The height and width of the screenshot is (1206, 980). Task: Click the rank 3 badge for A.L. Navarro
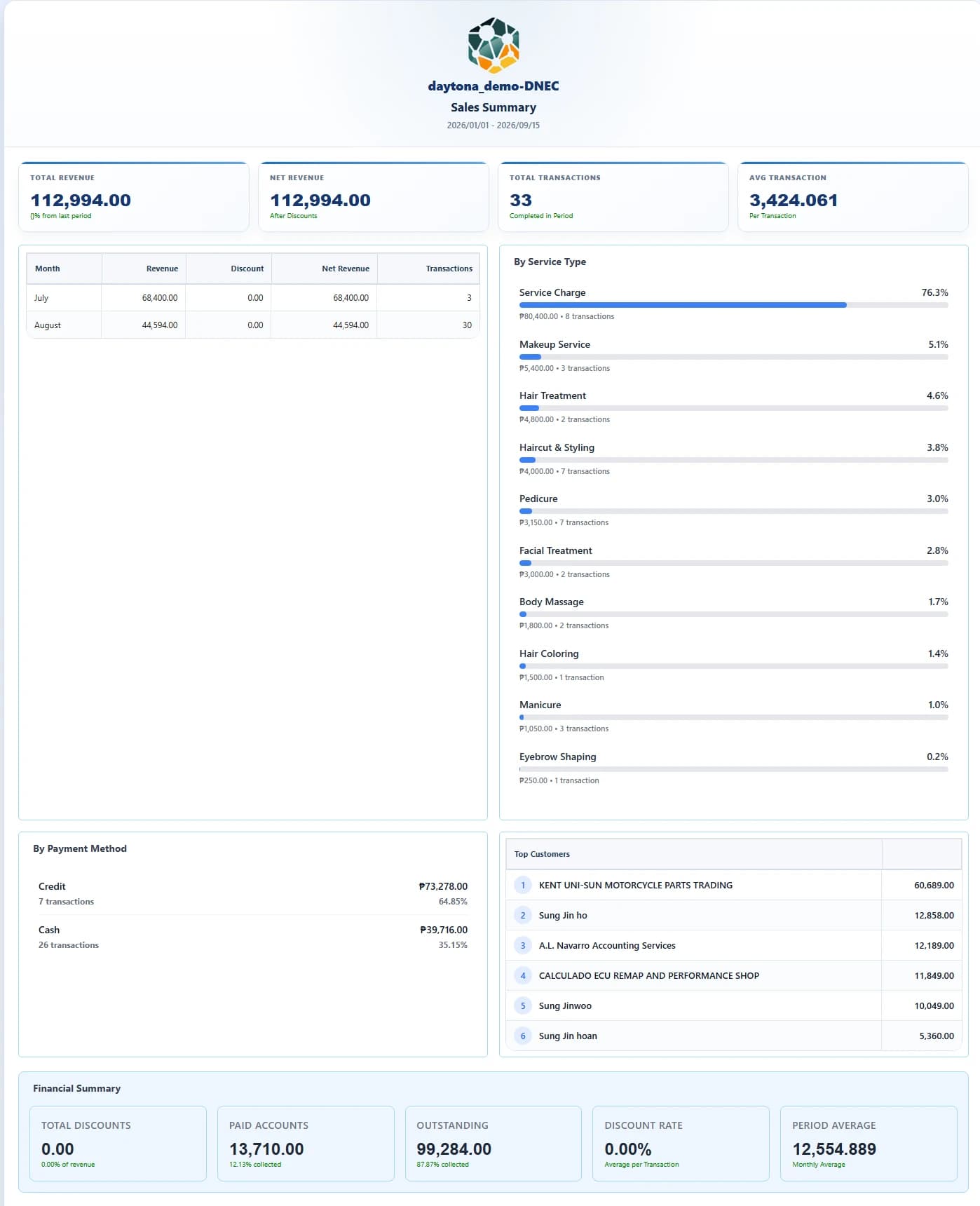(x=523, y=945)
